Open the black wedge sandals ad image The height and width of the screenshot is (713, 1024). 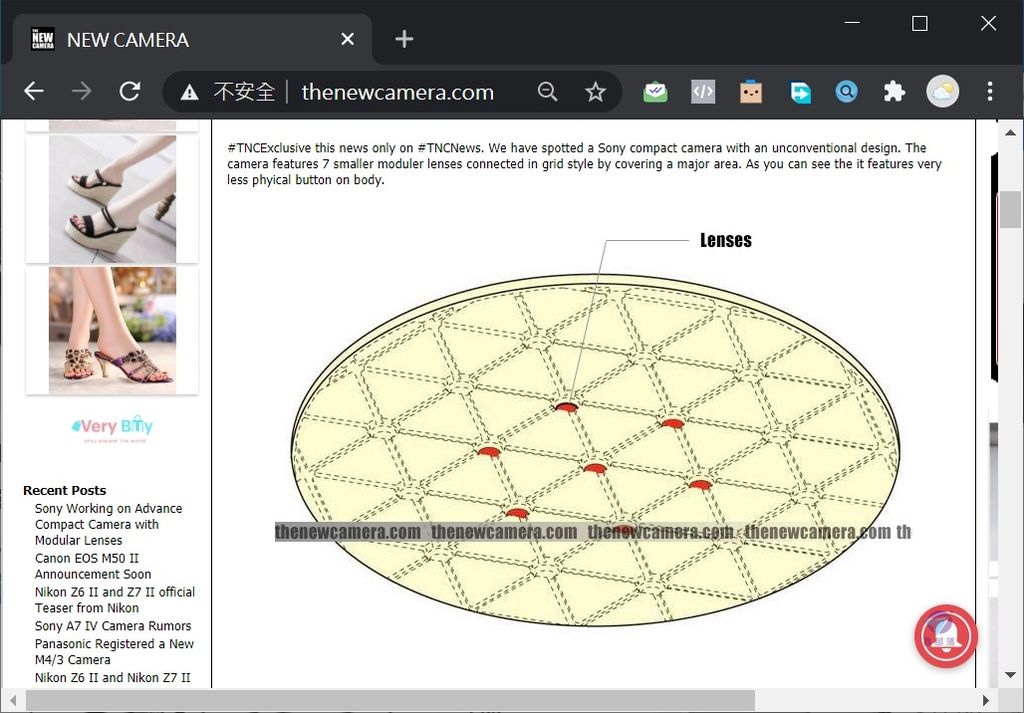112,199
